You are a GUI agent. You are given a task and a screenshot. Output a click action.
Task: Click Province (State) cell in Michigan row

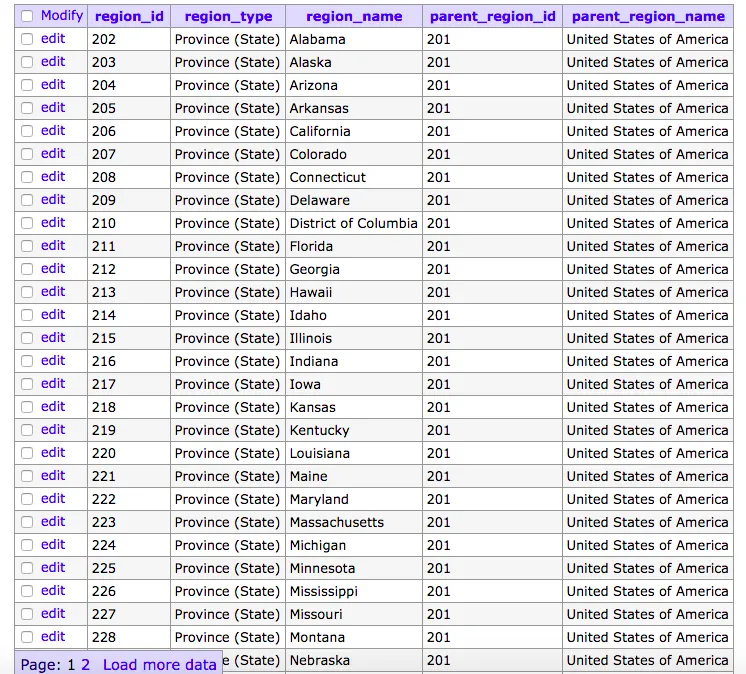point(228,545)
